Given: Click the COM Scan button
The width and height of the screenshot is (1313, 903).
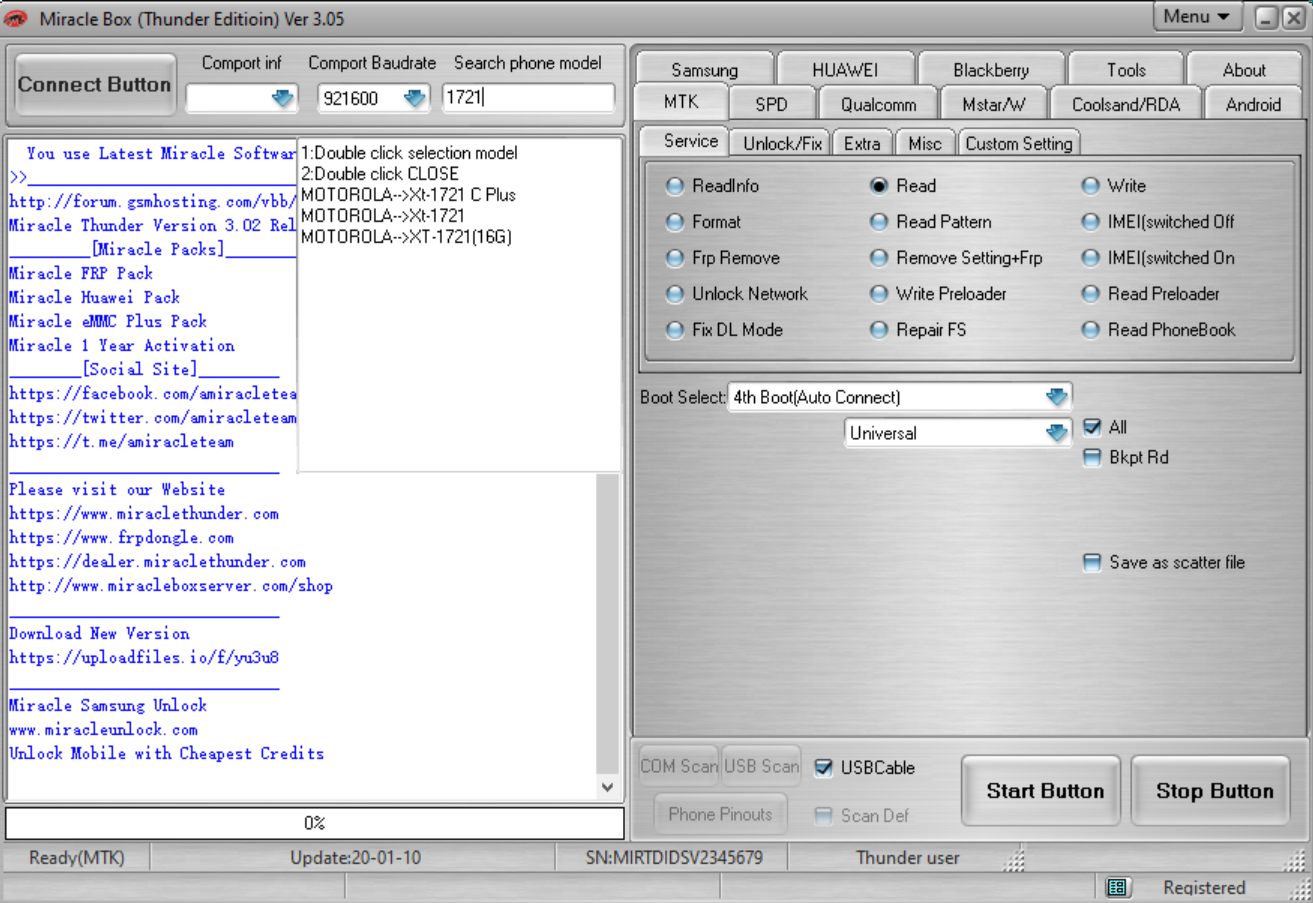Looking at the screenshot, I should tap(679, 767).
